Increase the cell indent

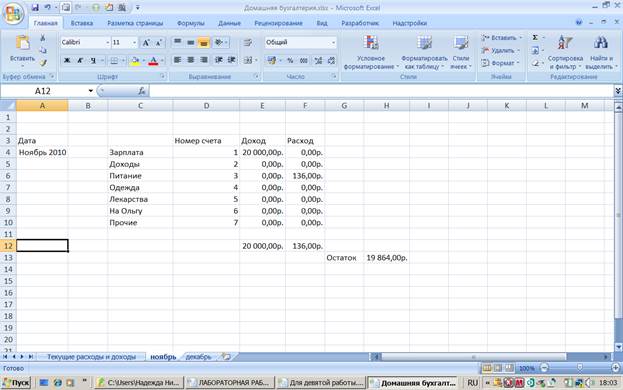[x=231, y=60]
